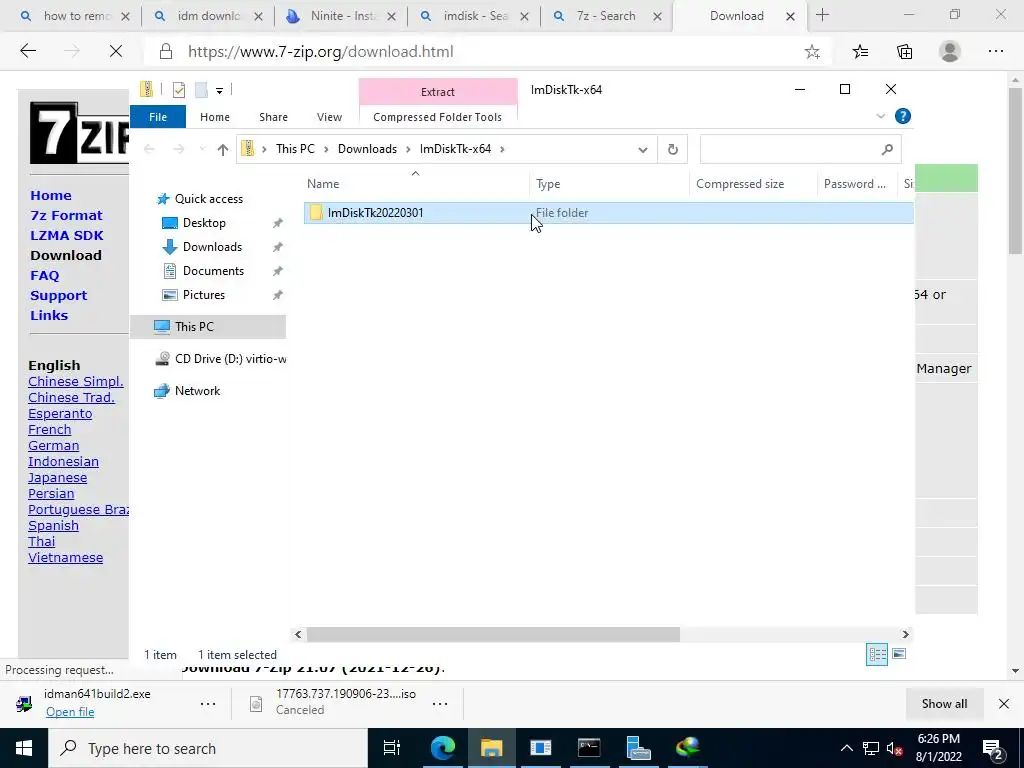The height and width of the screenshot is (768, 1024).
Task: Open Edge profile avatar icon
Action: pos(950,52)
